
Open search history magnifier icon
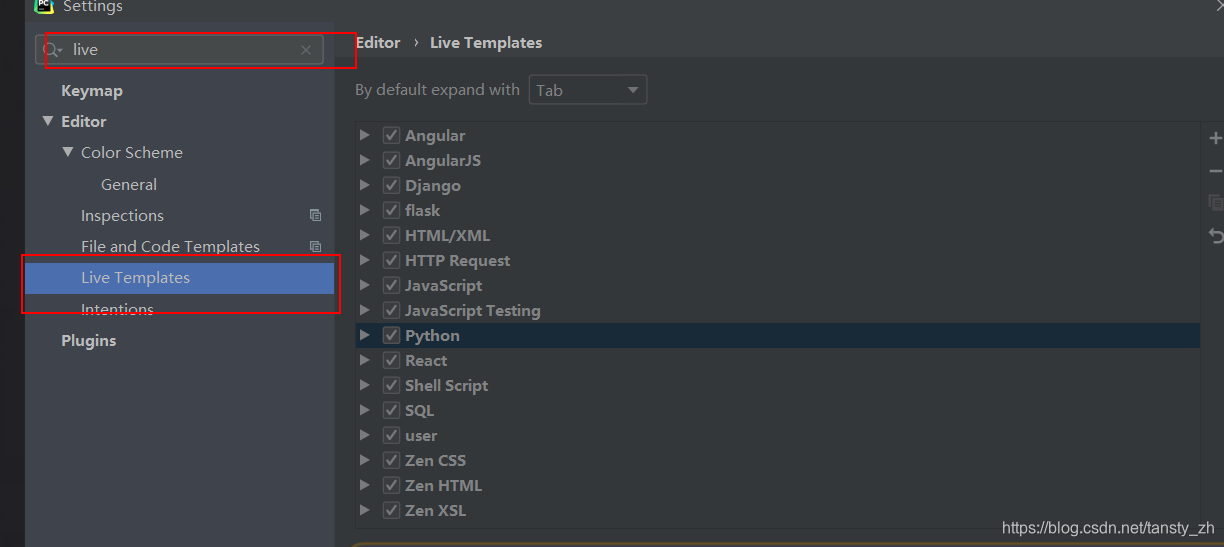pyautogui.click(x=52, y=50)
